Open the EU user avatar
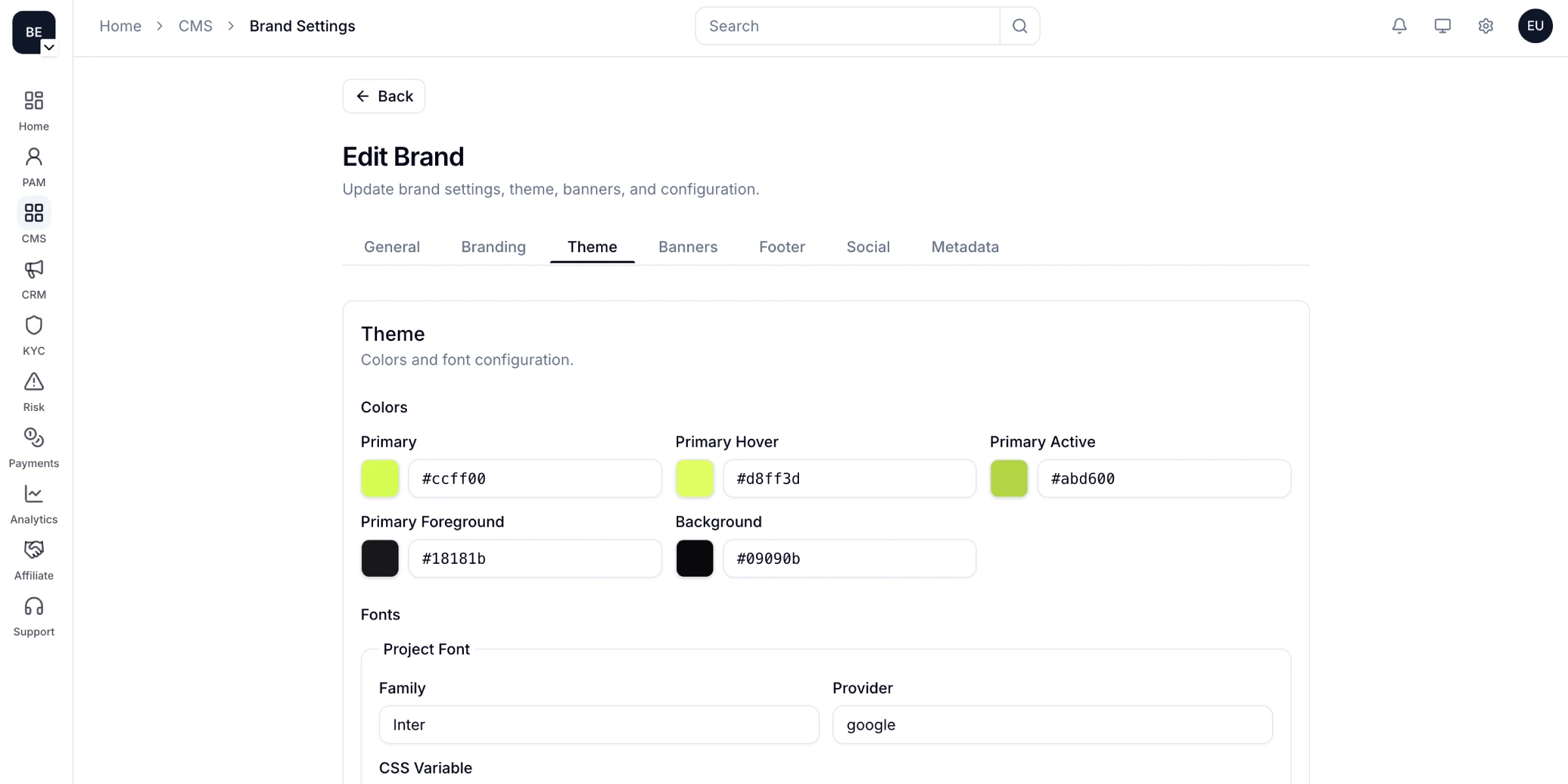 coord(1535,26)
